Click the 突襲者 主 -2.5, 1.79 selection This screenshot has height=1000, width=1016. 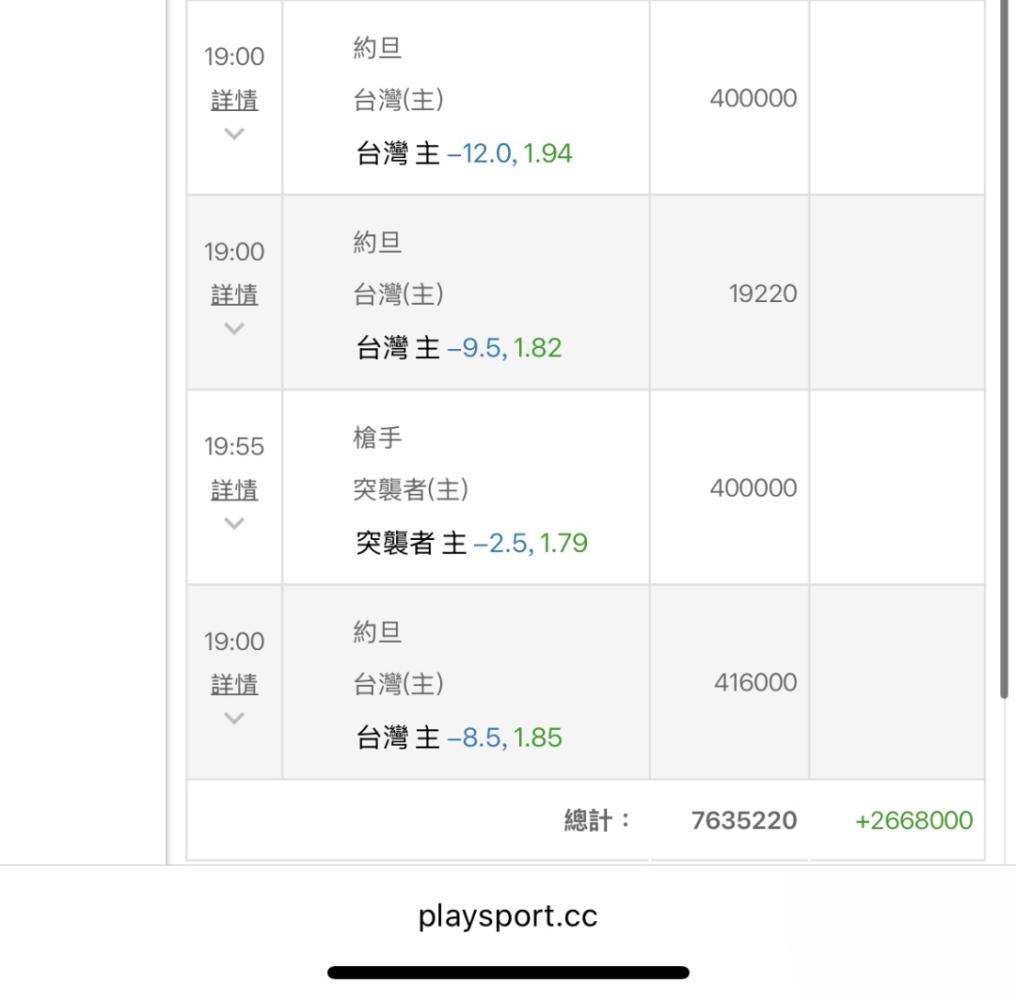pos(472,544)
